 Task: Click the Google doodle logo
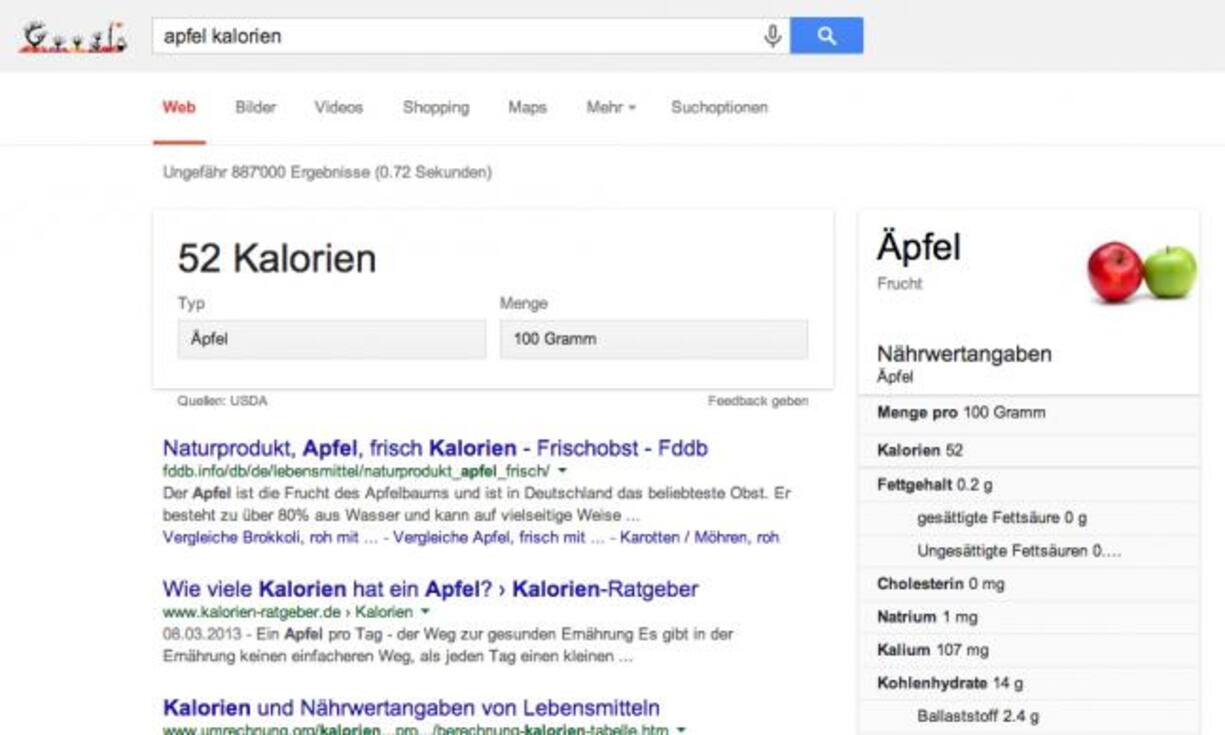(x=75, y=37)
